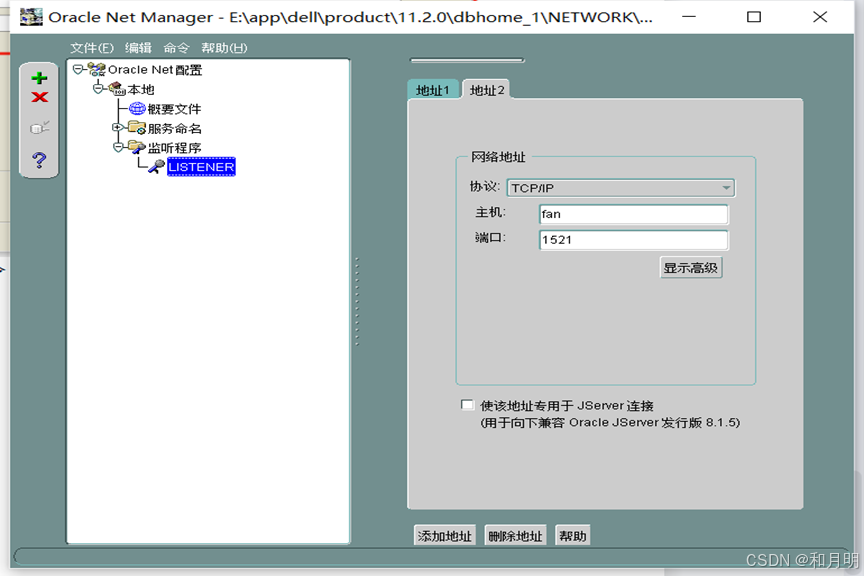This screenshot has width=864, height=576.
Task: Switch to the 地址2 tab
Action: tap(487, 90)
